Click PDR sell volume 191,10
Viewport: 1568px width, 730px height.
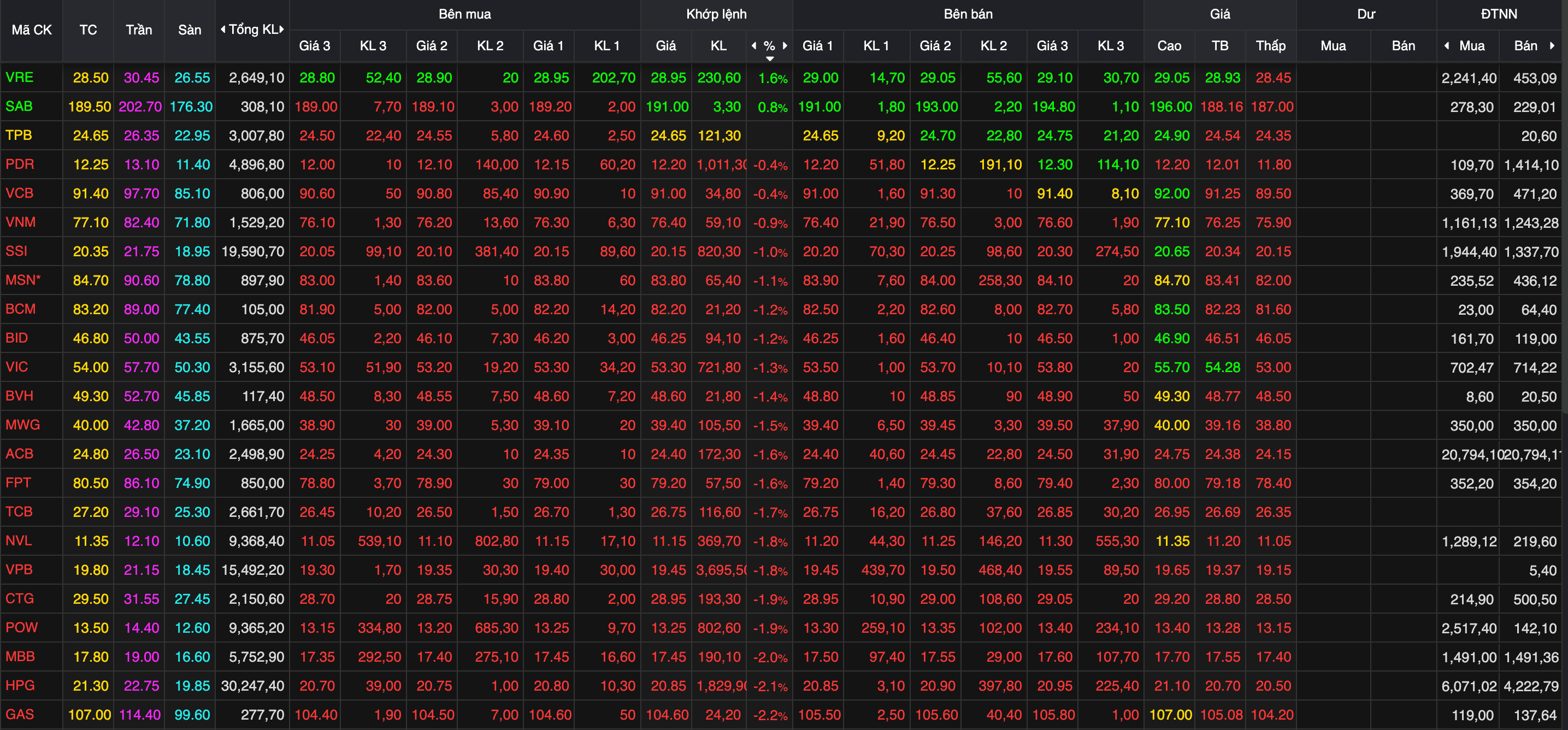[x=1000, y=164]
